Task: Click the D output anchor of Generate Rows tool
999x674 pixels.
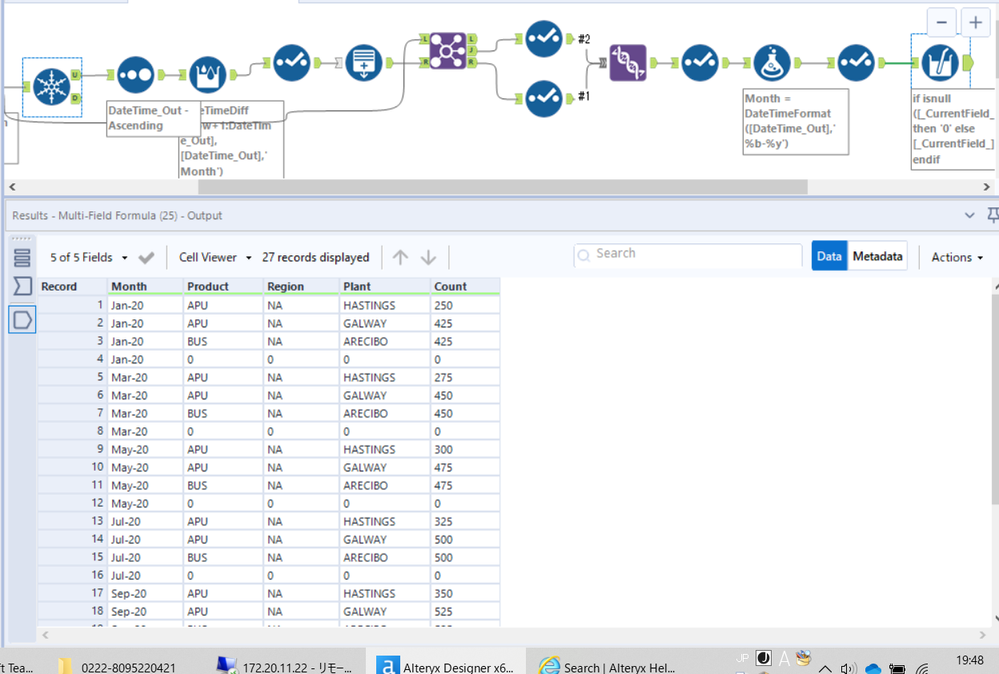Action: coord(75,98)
